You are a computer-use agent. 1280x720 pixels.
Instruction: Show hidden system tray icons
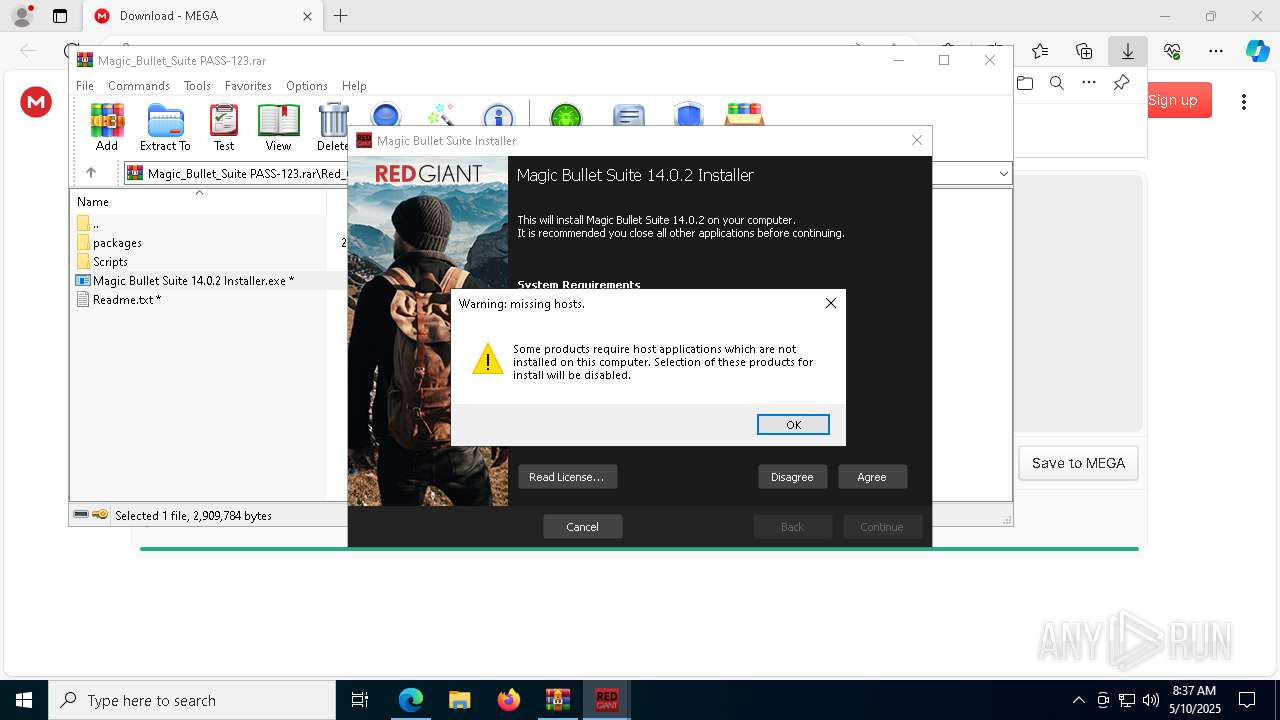[x=1078, y=700]
